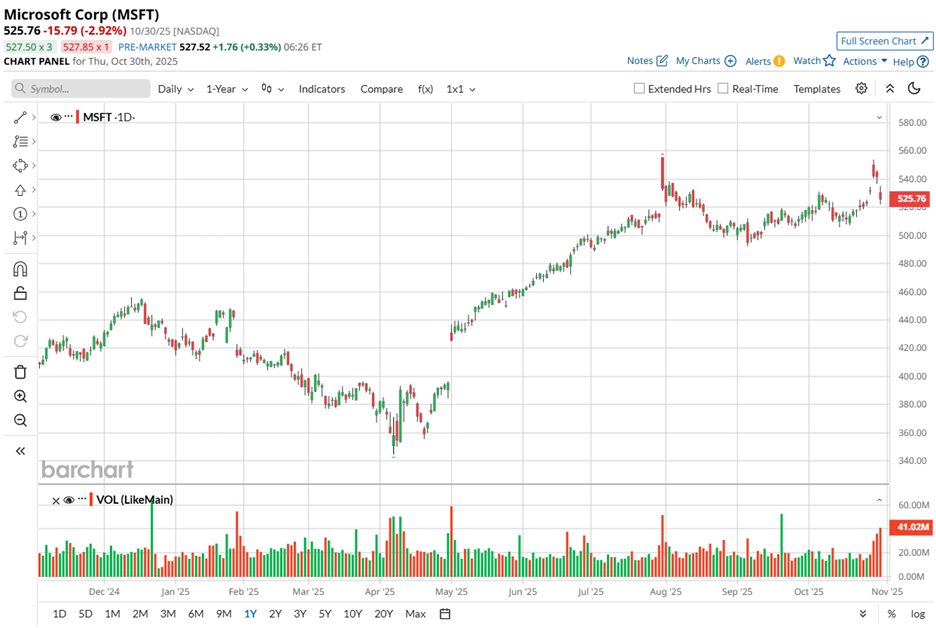
Task: Choose the shapes drawing tool
Action: tap(20, 165)
